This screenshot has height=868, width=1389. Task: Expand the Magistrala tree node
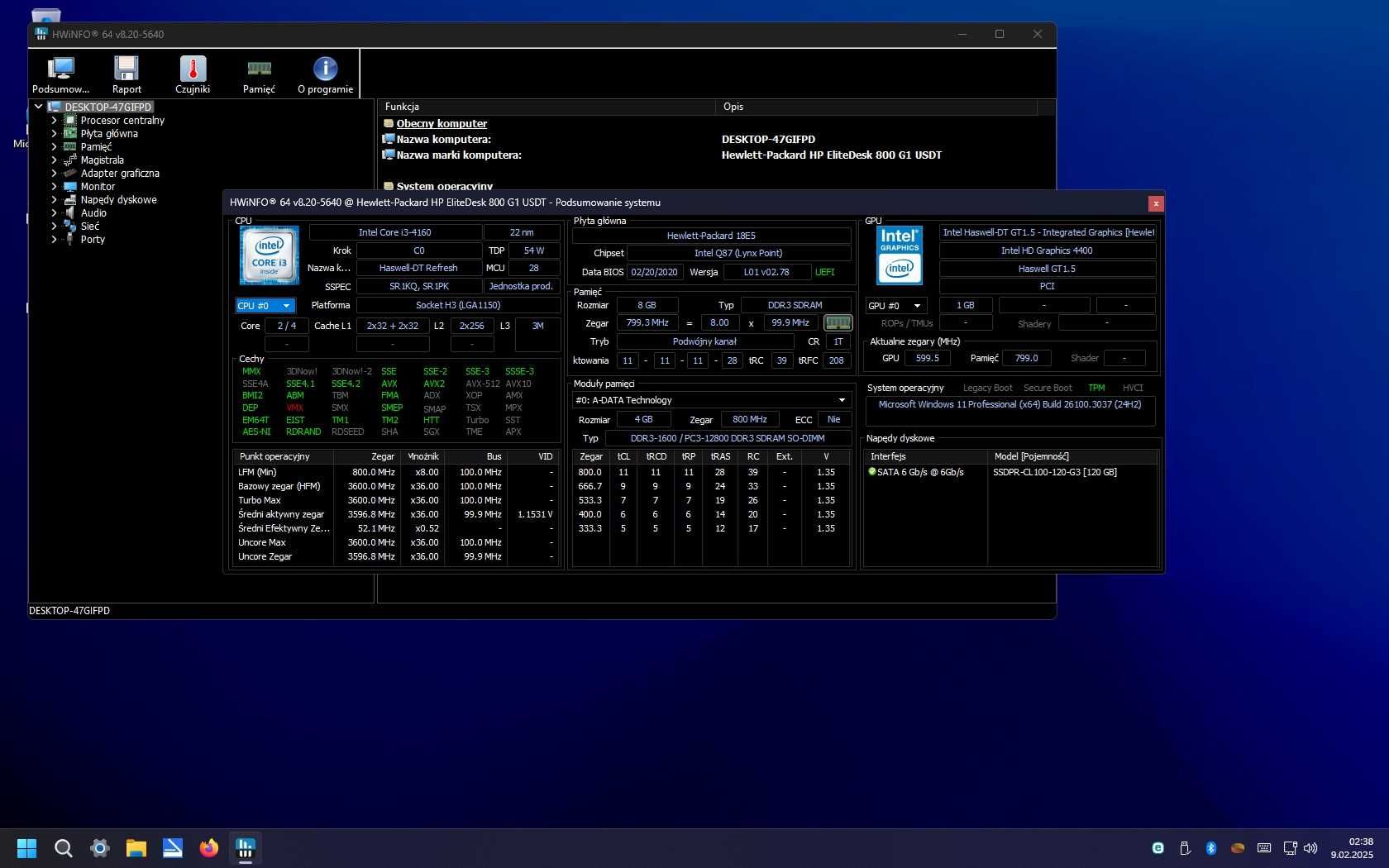(x=55, y=160)
